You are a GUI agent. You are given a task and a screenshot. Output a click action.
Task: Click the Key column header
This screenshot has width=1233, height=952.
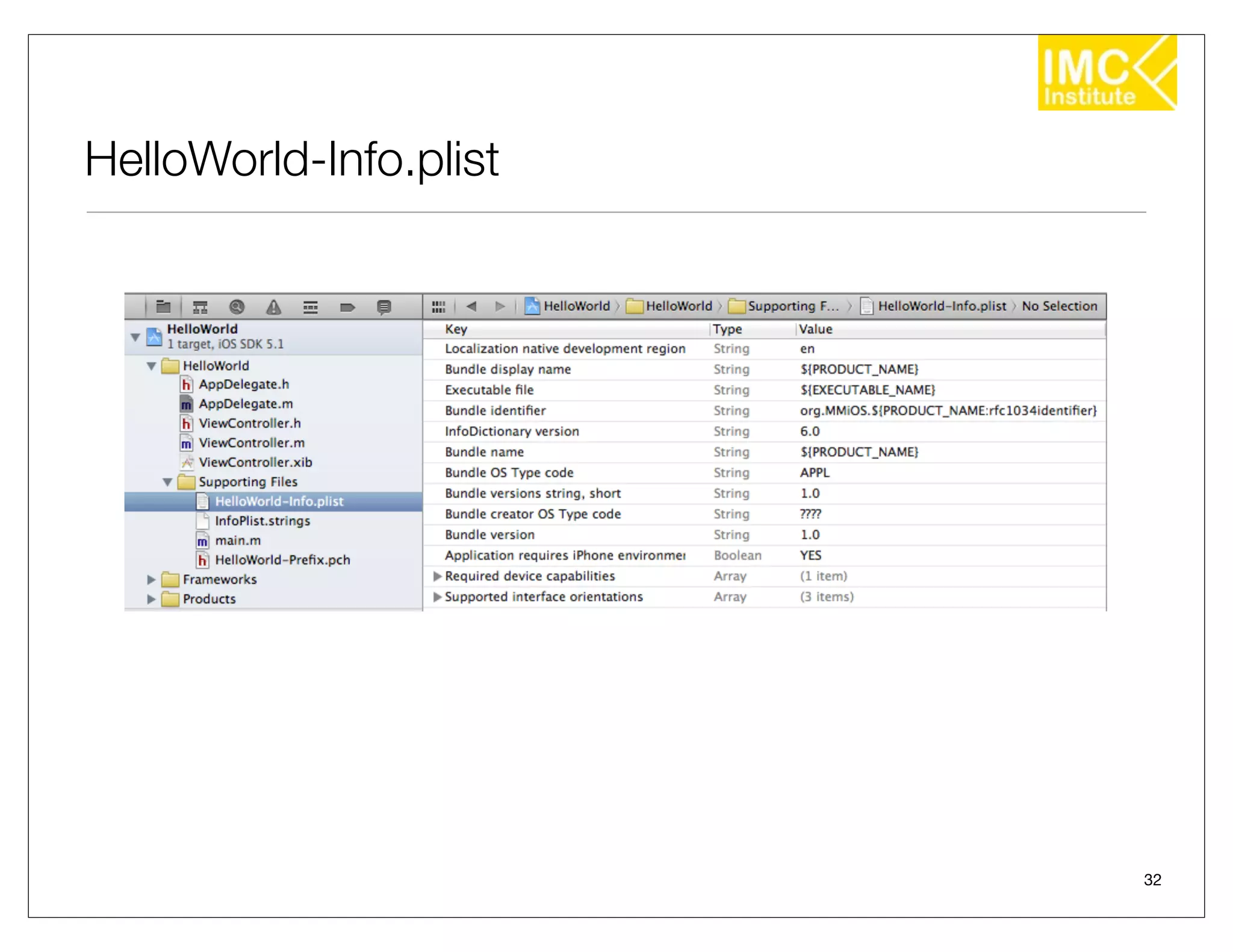tap(456, 329)
